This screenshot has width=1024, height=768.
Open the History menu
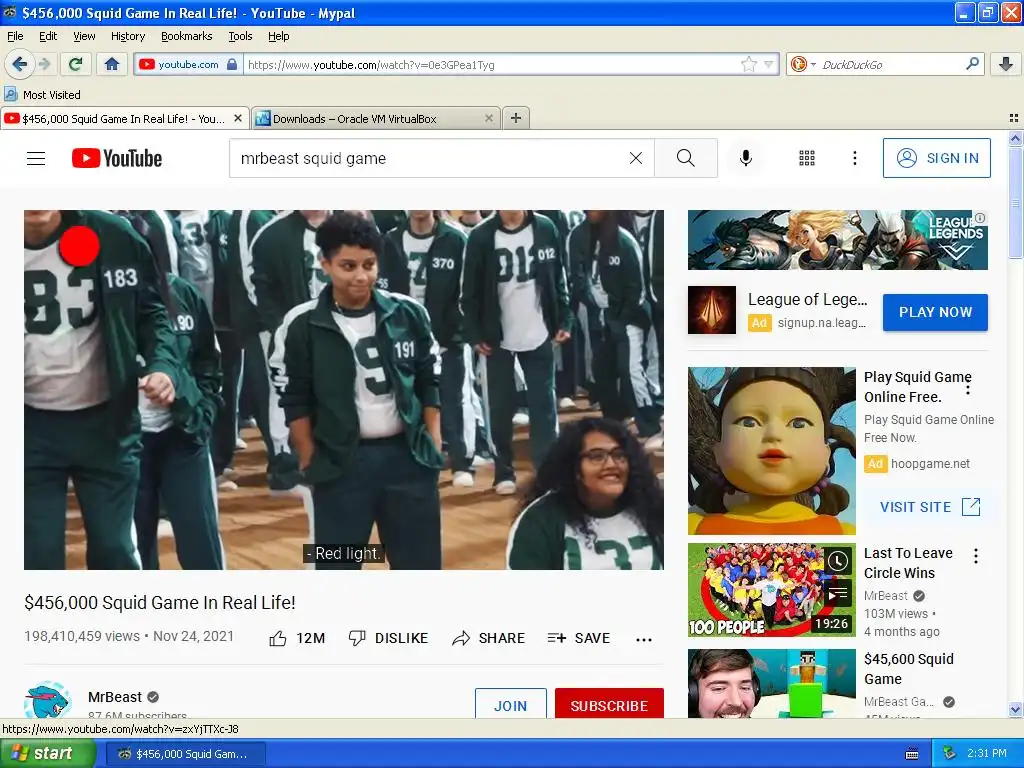127,36
